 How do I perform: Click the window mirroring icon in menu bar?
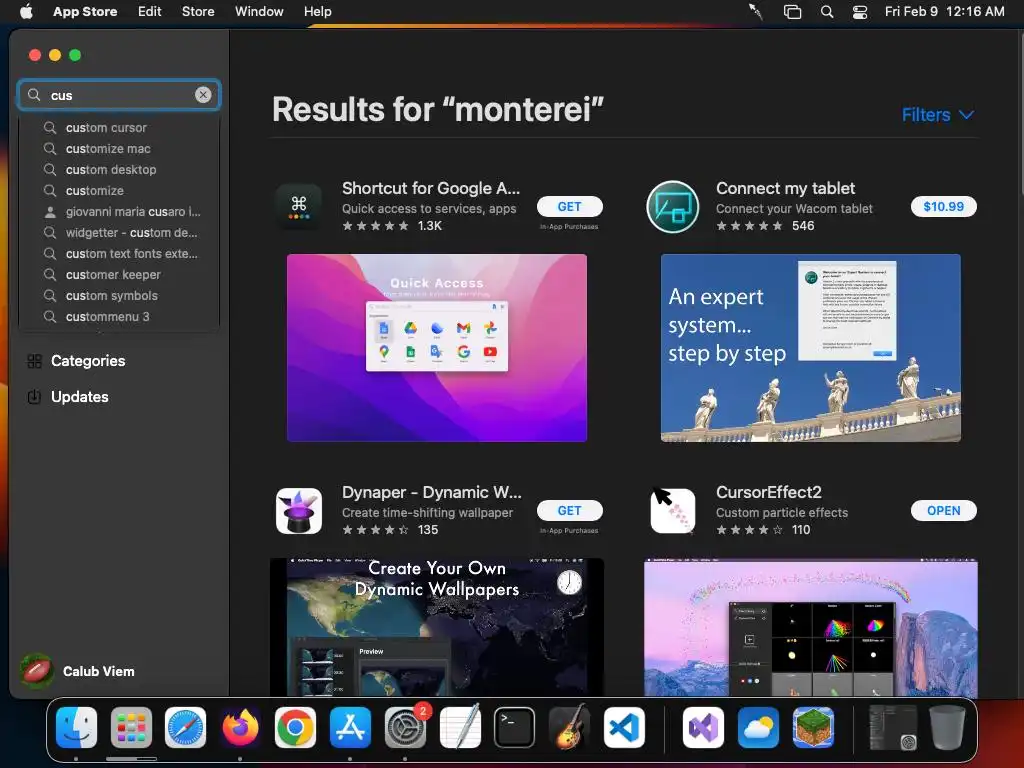point(792,12)
